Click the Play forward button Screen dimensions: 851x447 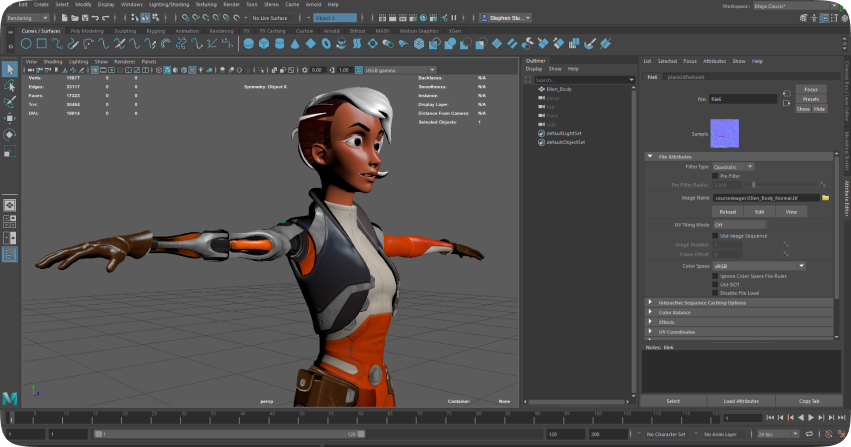pos(811,418)
